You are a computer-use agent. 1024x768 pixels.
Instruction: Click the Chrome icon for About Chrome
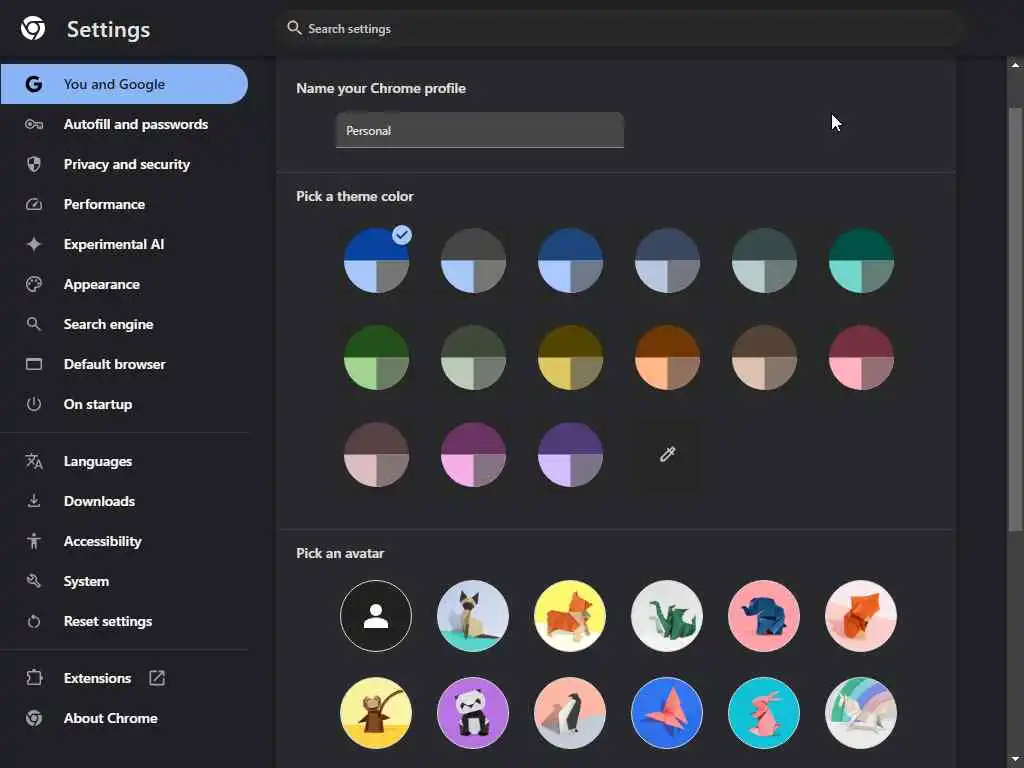(34, 718)
